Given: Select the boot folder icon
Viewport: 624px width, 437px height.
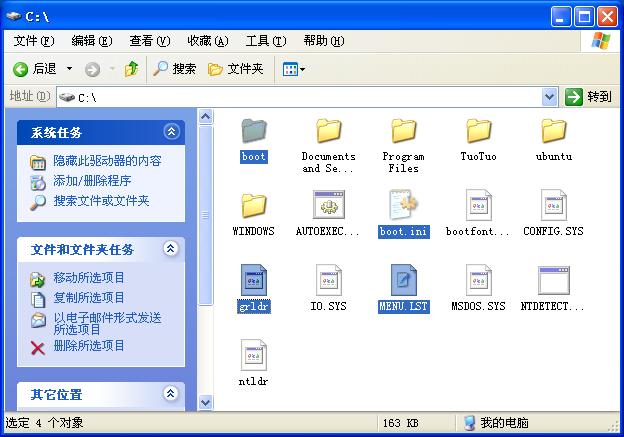Looking at the screenshot, I should pos(254,131).
